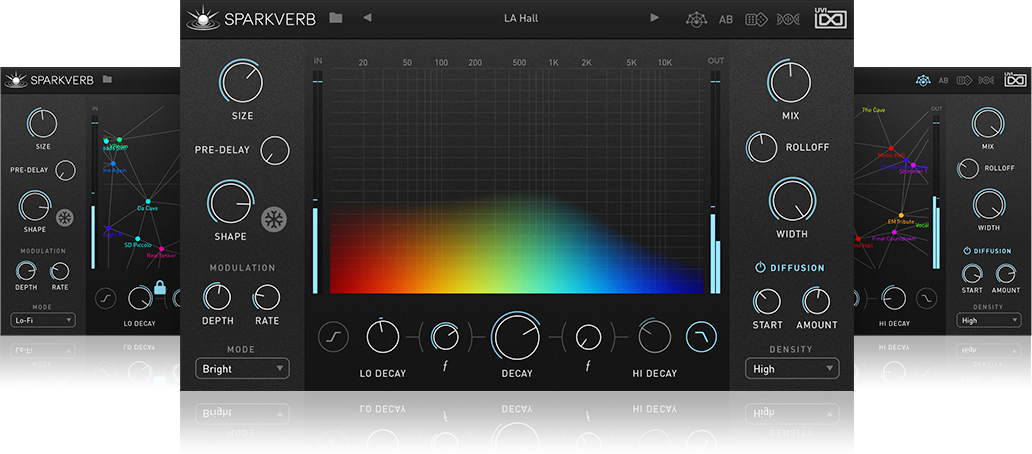
Task: Open the Lo-Fi mode dropdown on left panel
Action: tap(42, 320)
